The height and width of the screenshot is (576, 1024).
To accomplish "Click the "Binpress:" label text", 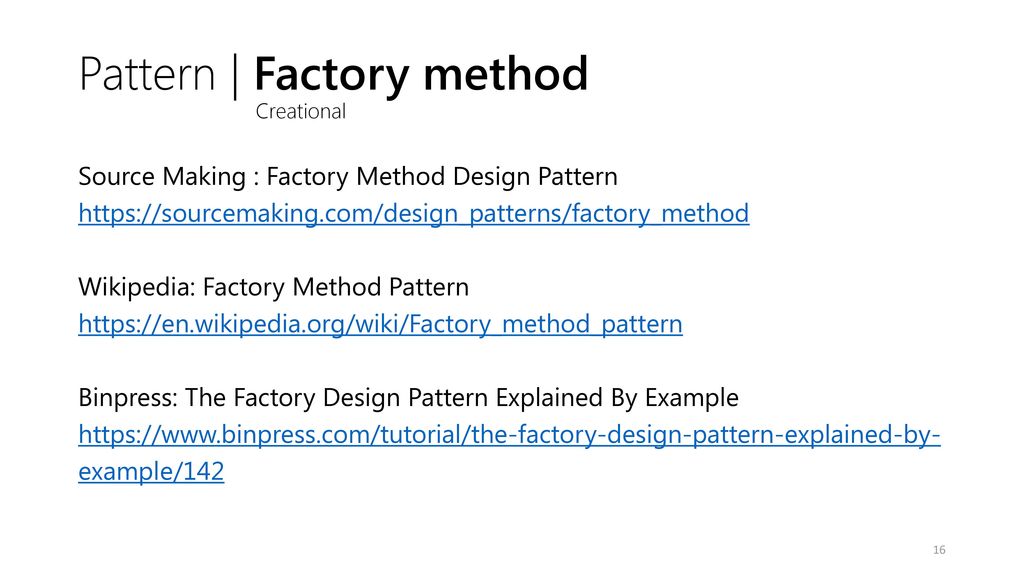I will click(x=128, y=398).
